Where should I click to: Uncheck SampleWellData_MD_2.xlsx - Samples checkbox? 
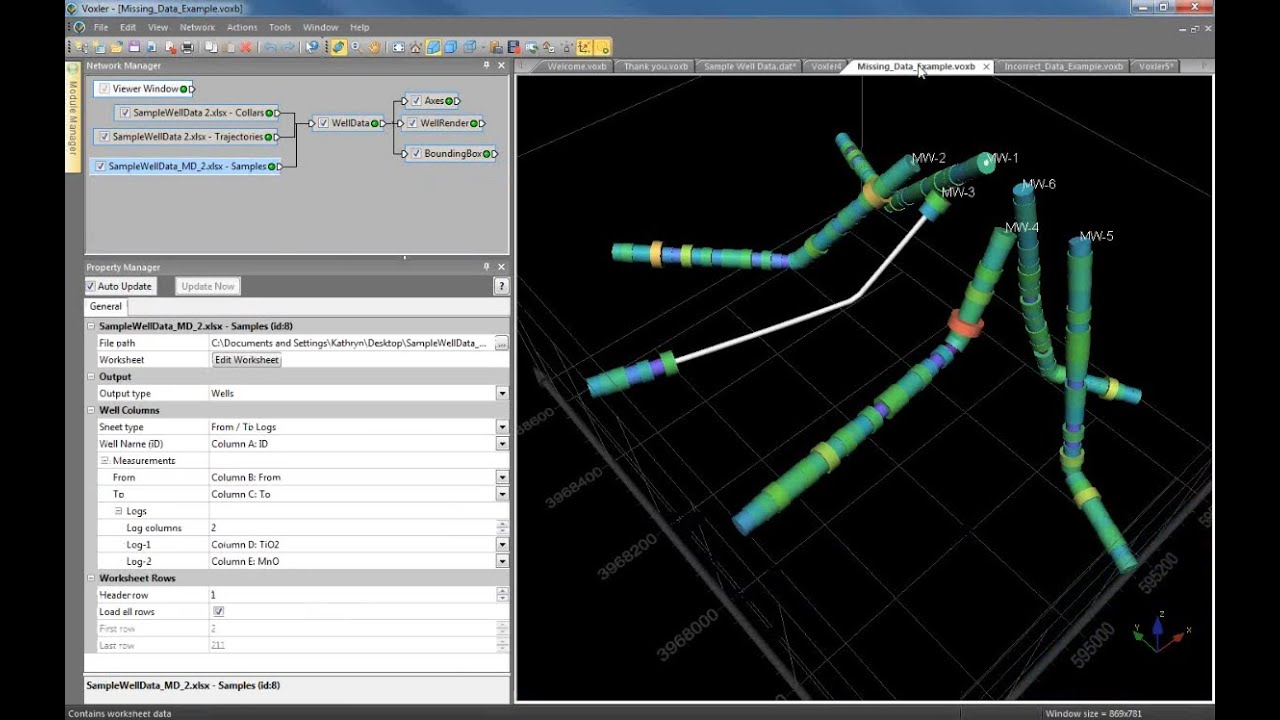click(100, 166)
